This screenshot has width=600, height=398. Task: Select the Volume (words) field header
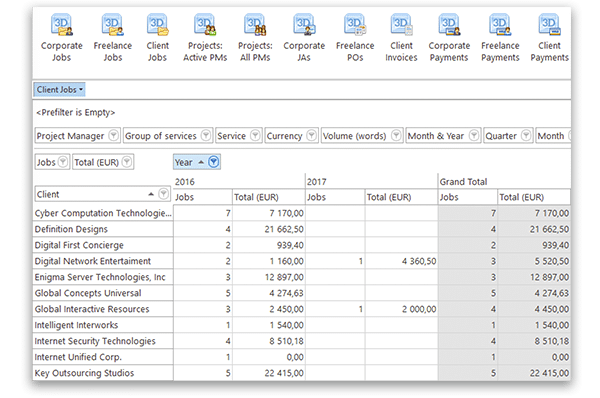(362, 135)
